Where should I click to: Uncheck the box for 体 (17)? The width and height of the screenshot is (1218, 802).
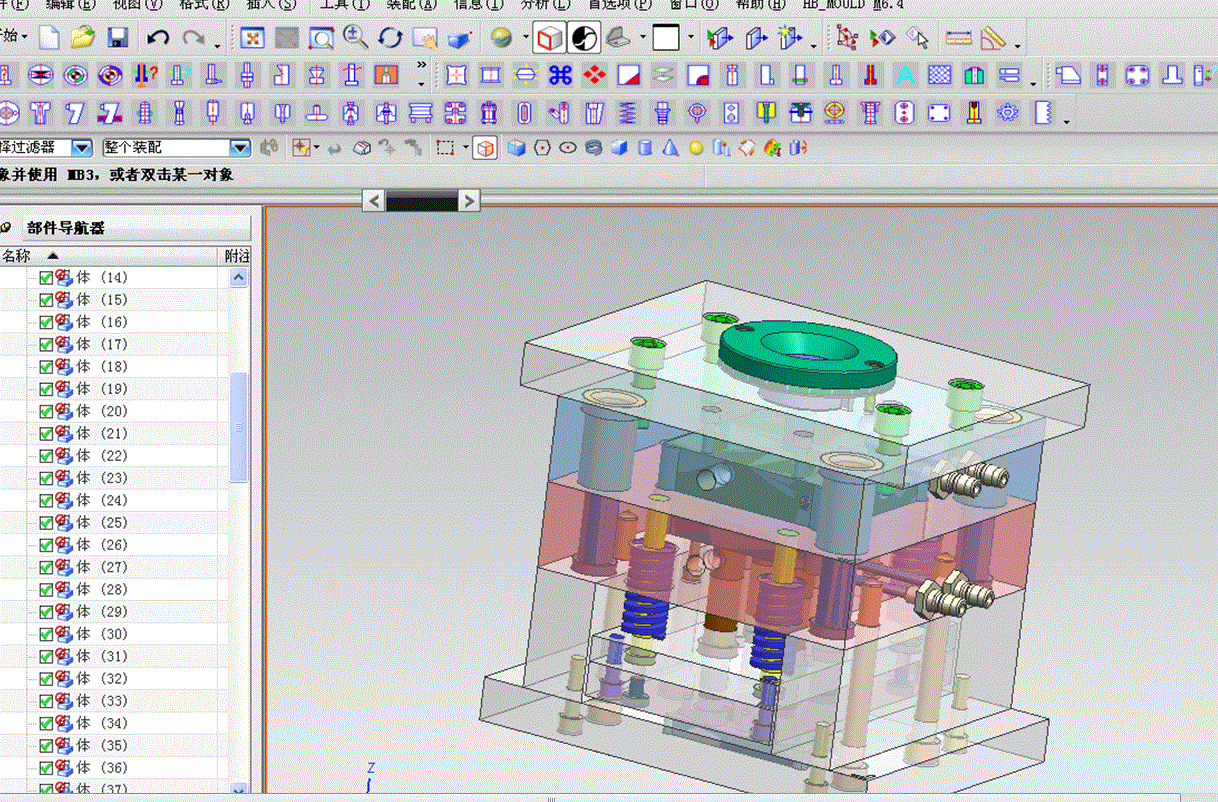46,344
